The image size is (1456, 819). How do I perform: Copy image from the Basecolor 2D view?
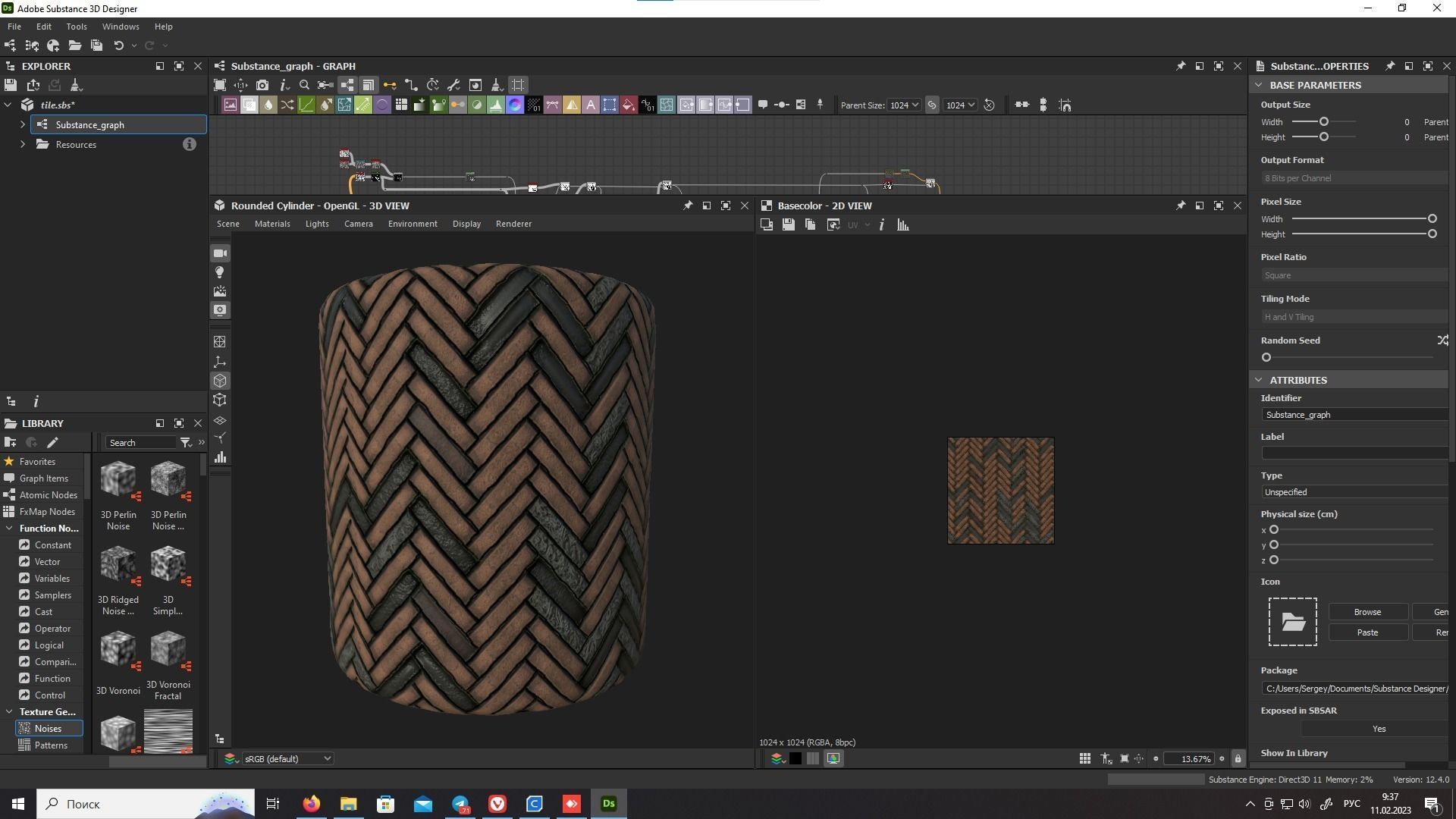[810, 224]
